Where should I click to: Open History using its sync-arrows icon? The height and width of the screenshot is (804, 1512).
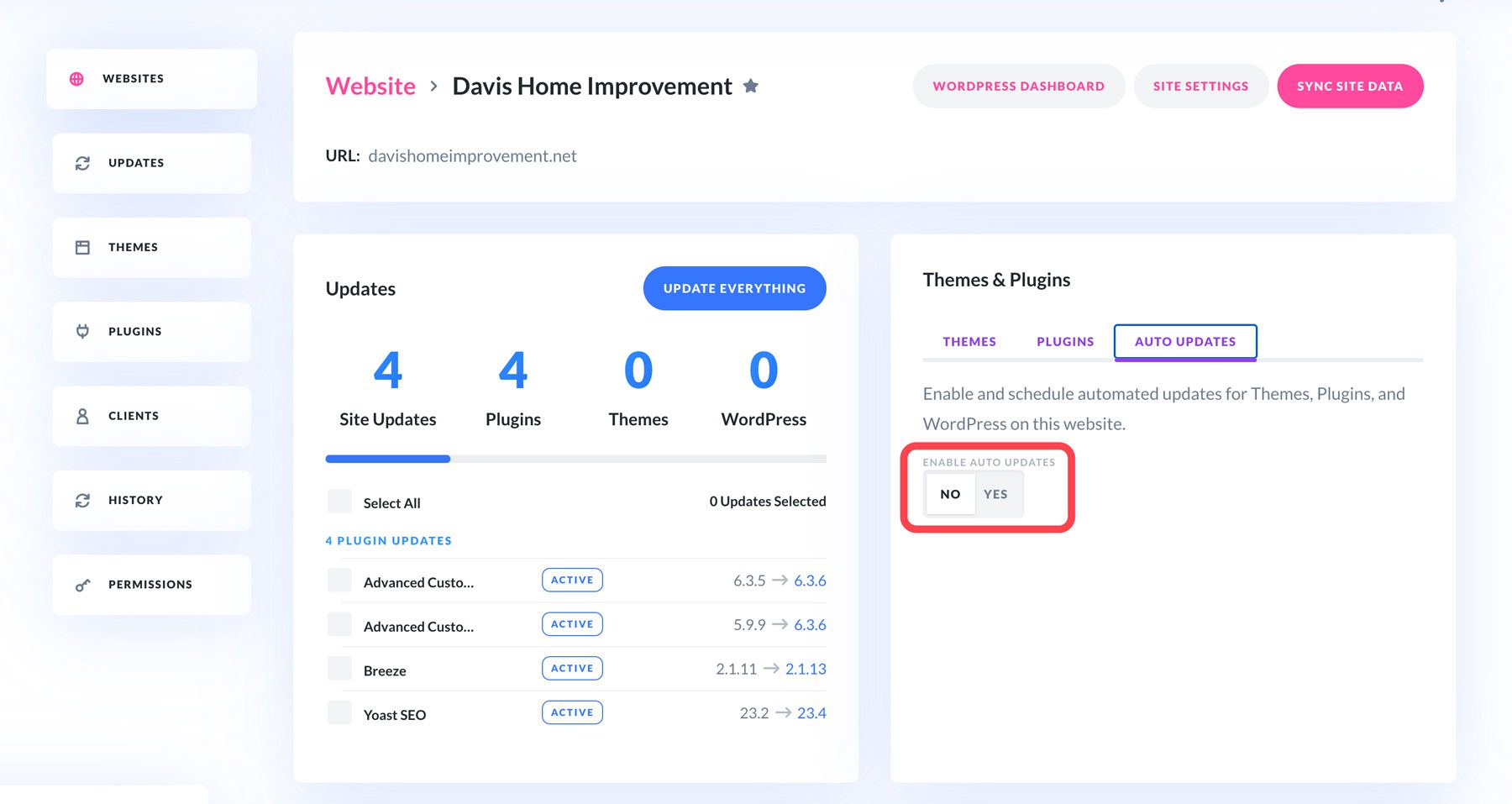coord(81,500)
